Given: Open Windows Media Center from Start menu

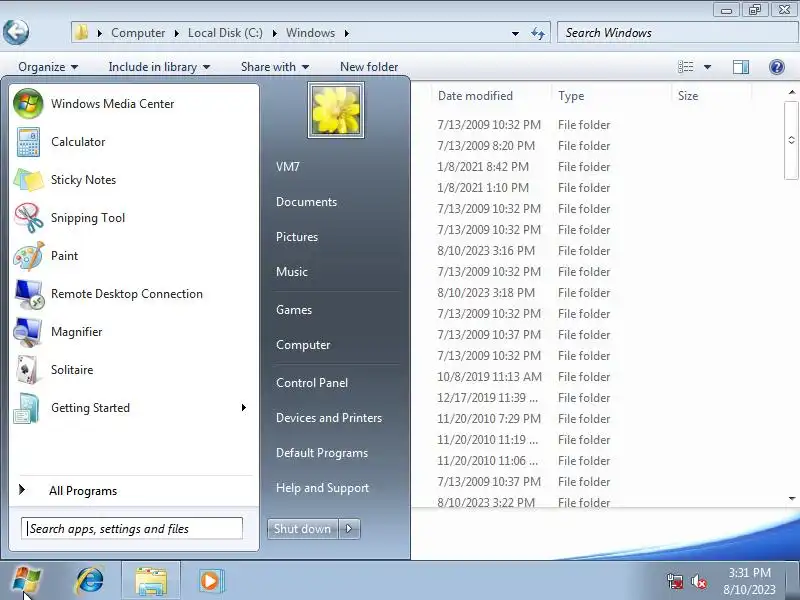Looking at the screenshot, I should (134, 104).
